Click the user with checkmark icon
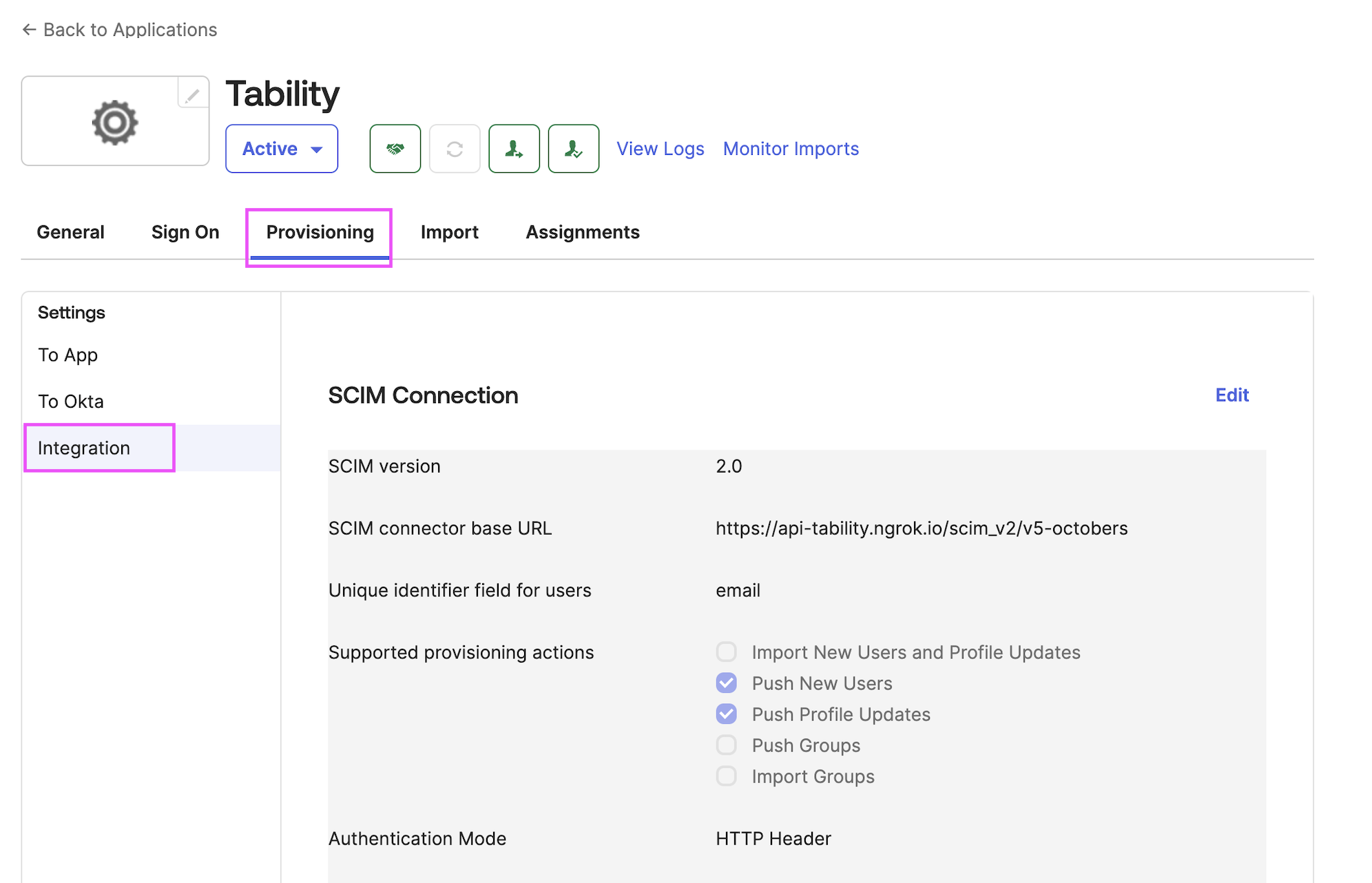The width and height of the screenshot is (1372, 883). point(573,149)
